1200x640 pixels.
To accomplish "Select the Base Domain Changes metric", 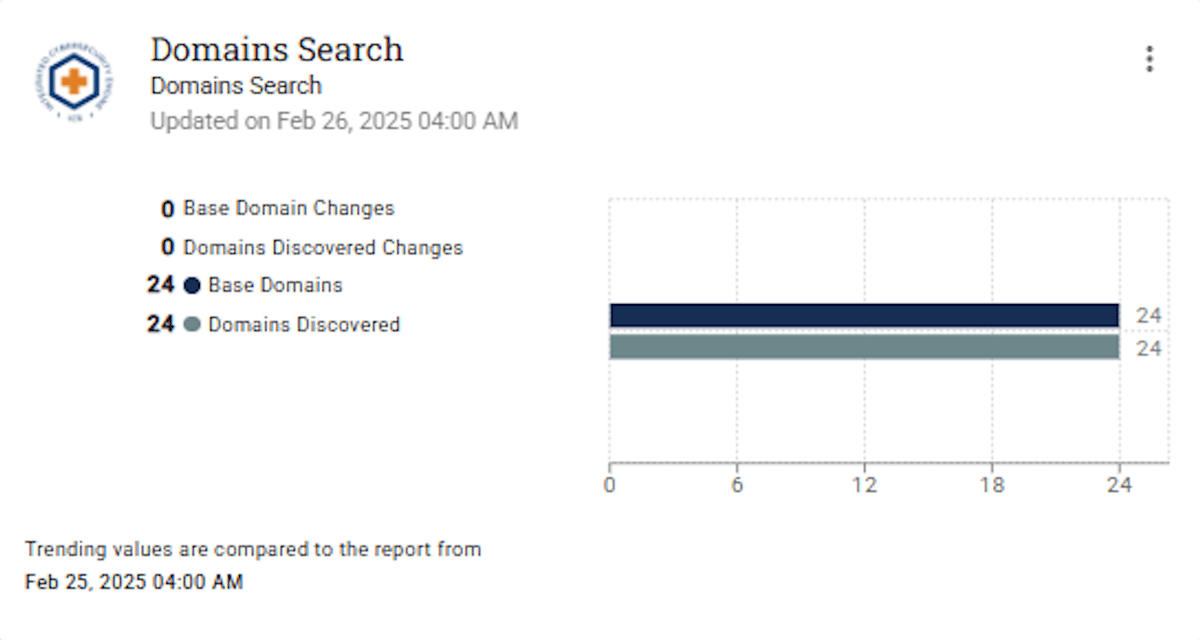I will (x=288, y=209).
